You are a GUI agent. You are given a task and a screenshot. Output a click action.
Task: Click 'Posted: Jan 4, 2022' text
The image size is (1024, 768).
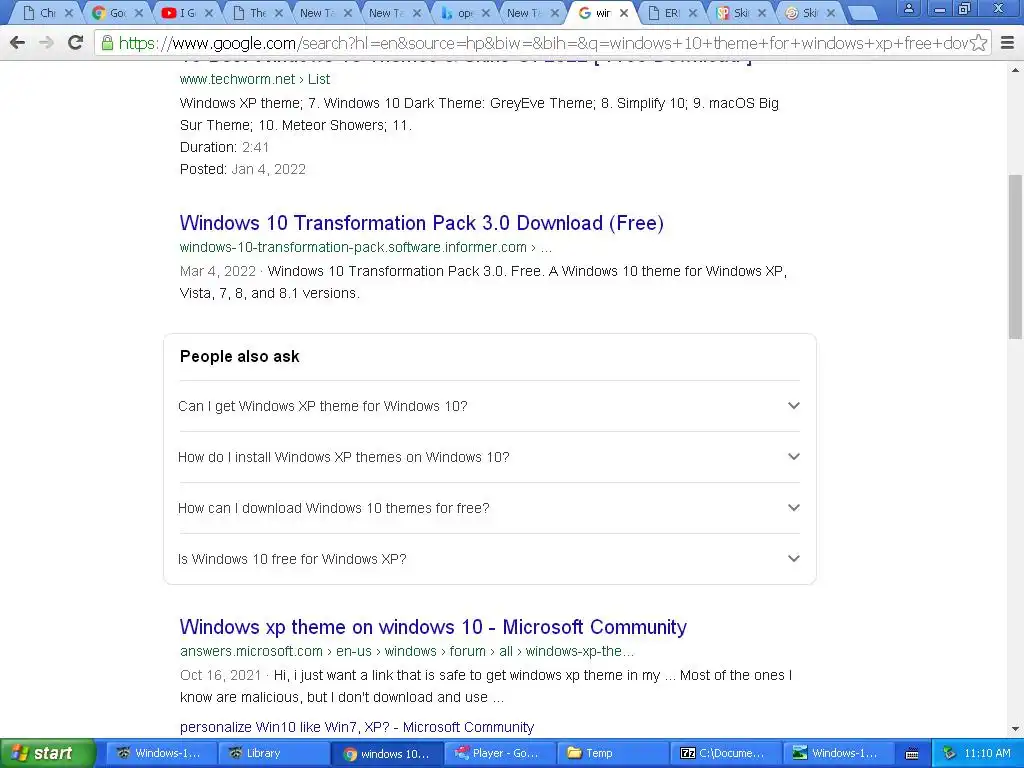coord(243,169)
